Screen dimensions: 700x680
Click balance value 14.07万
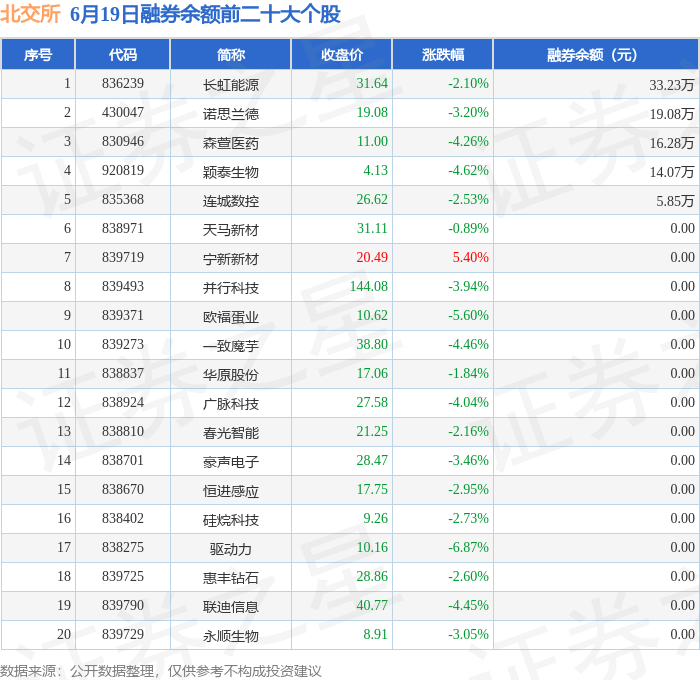pyautogui.click(x=671, y=172)
